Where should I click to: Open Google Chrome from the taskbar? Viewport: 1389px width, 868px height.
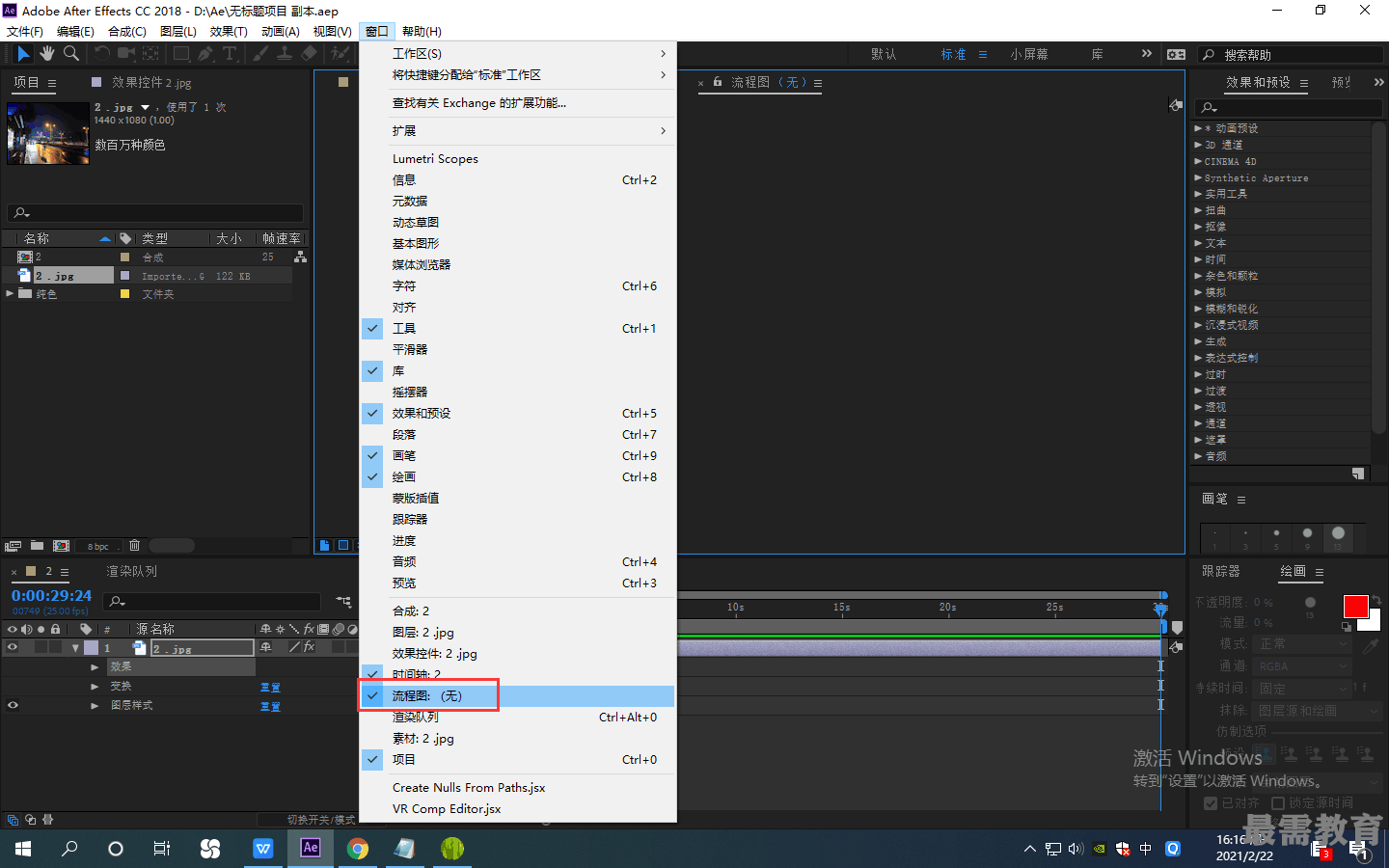coord(358,849)
